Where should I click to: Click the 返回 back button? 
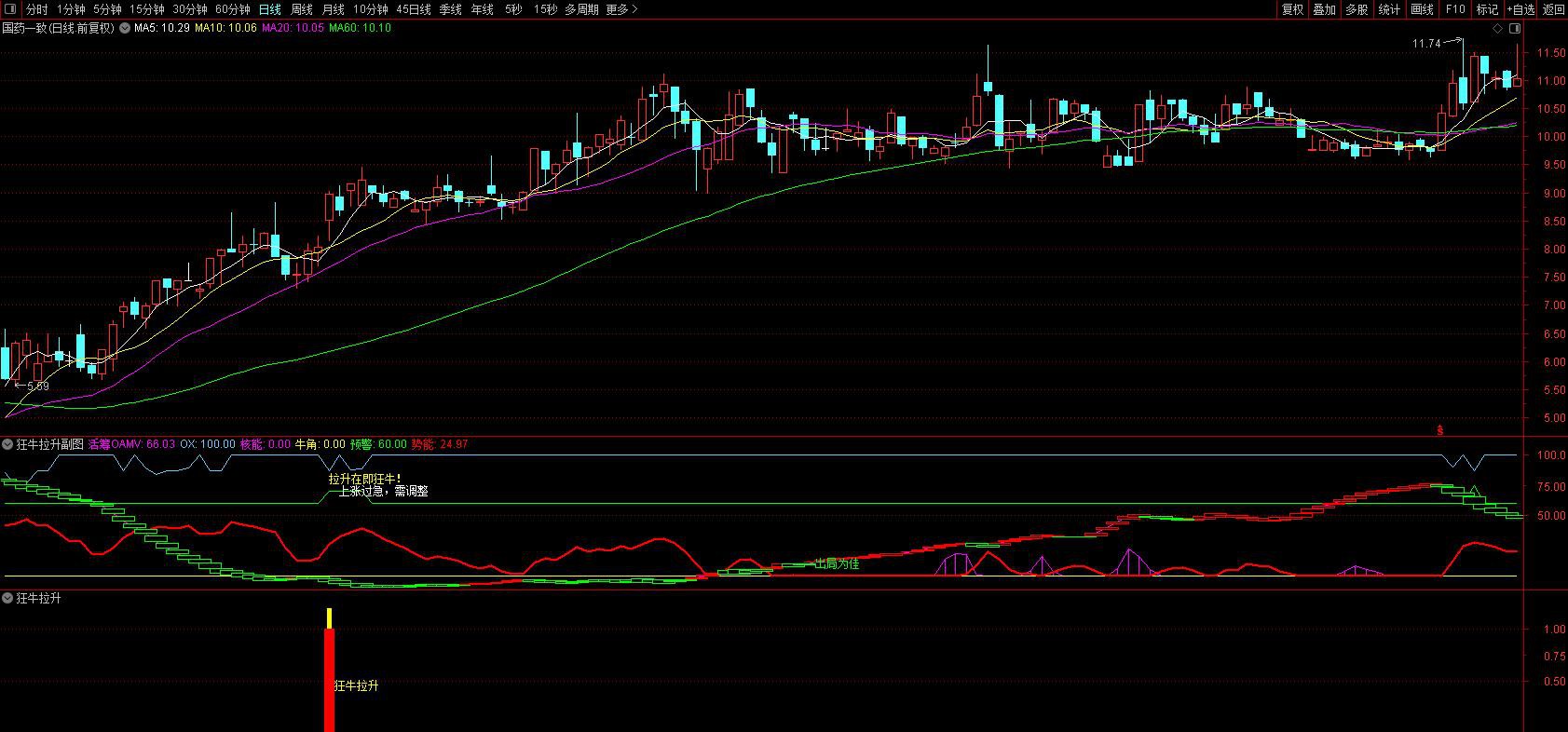pos(1553,9)
